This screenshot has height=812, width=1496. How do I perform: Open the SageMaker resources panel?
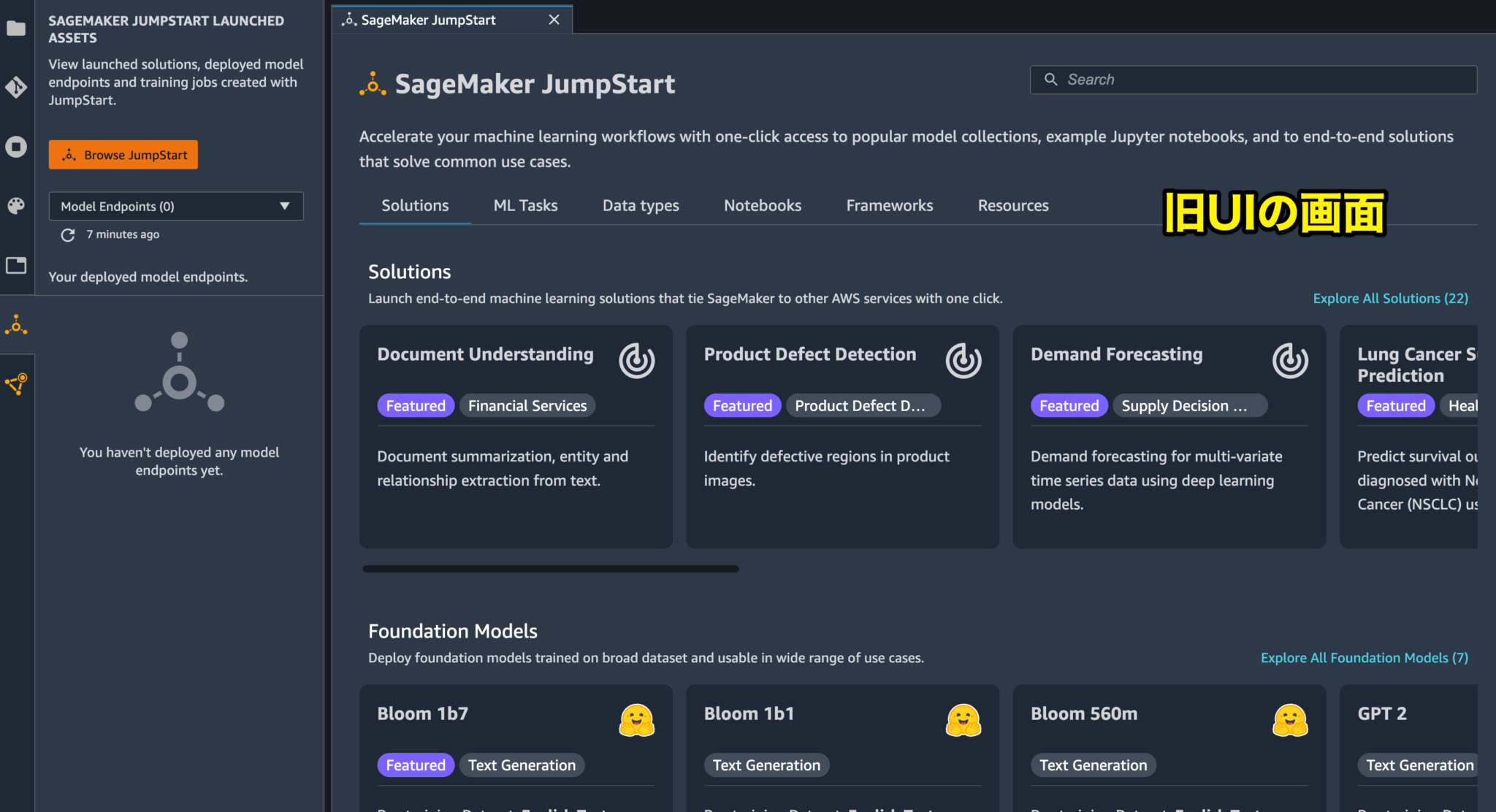[16, 385]
